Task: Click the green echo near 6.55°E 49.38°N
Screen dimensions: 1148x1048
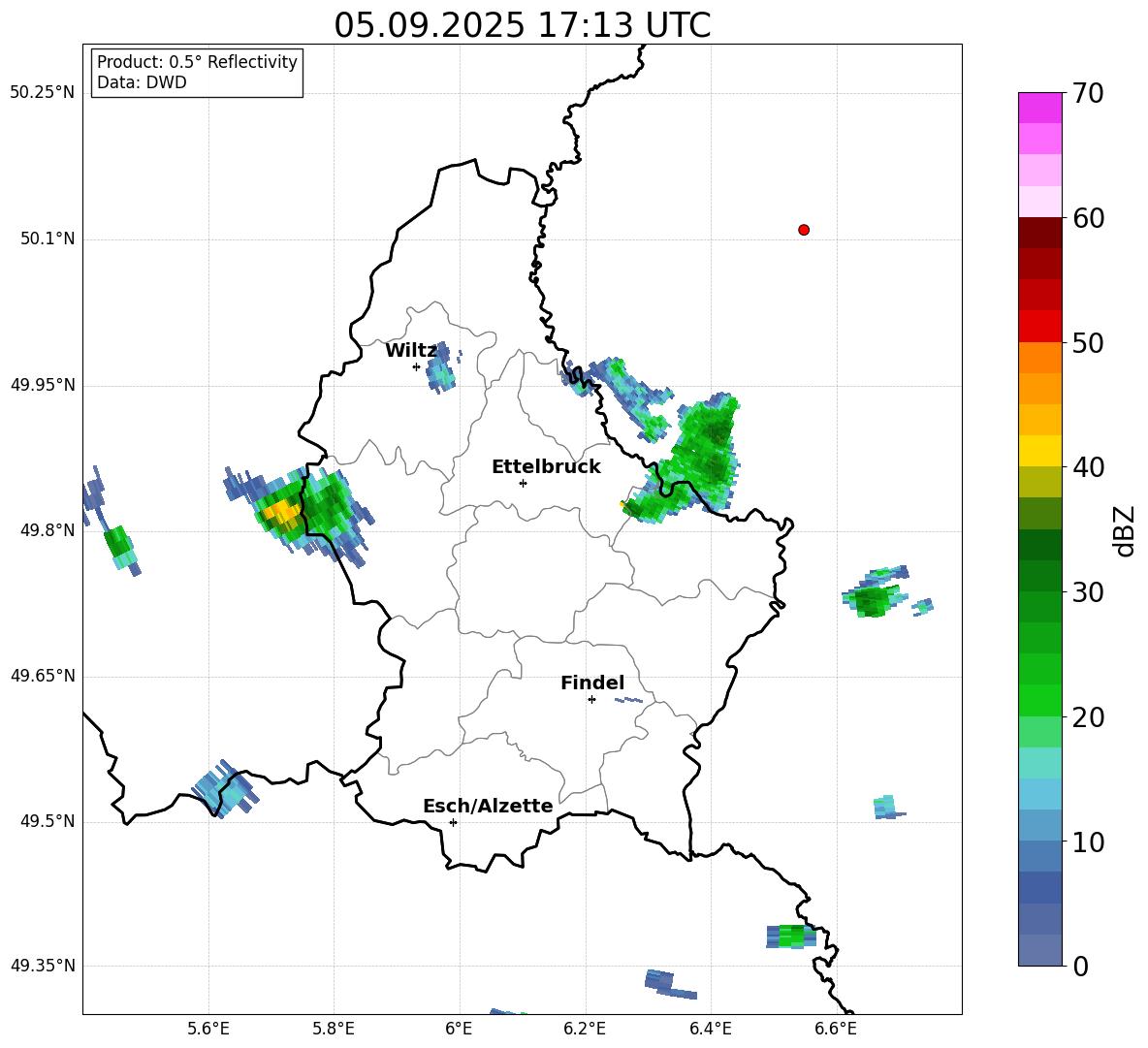Action: [x=791, y=937]
